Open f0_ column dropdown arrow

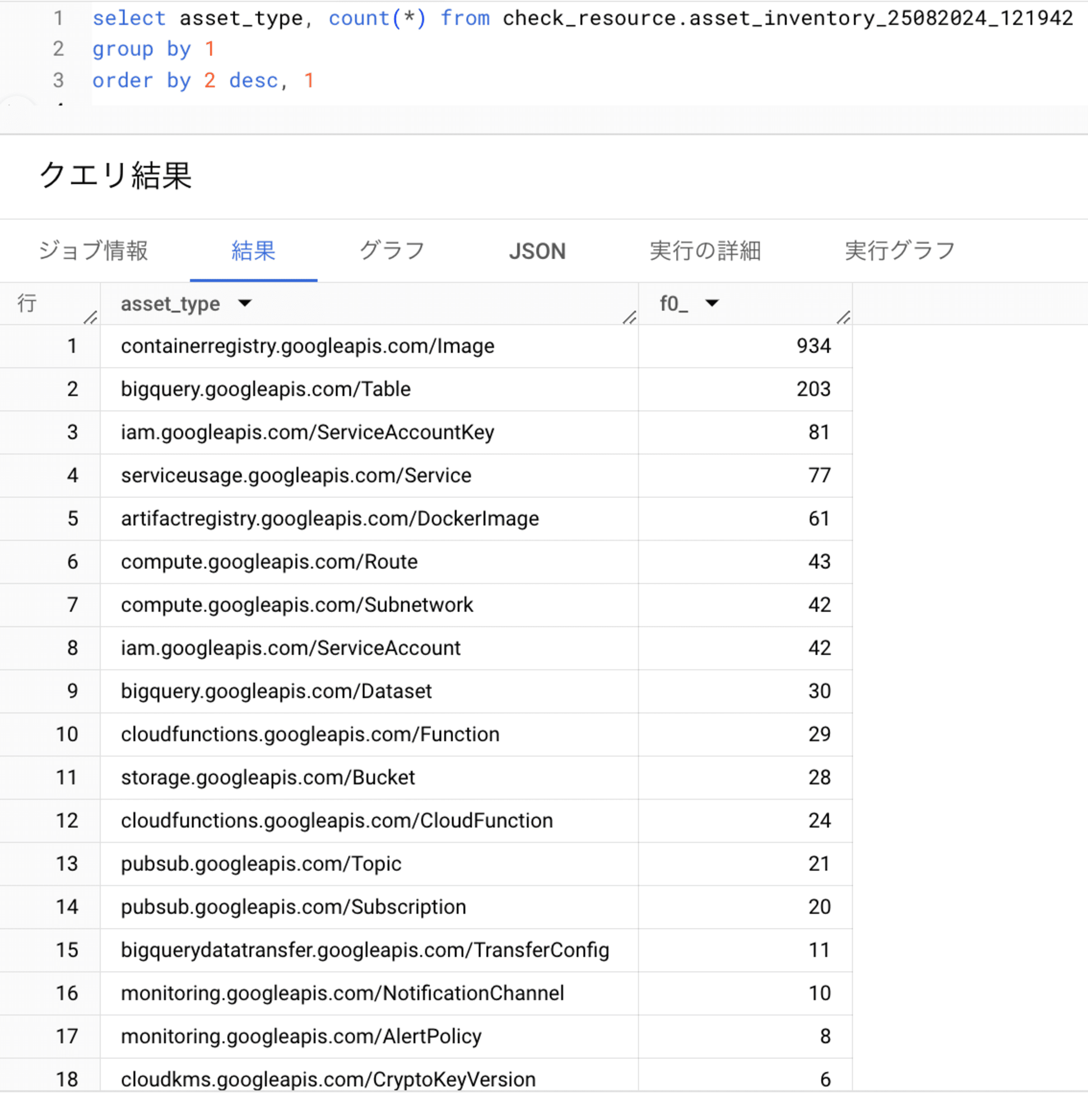tap(712, 303)
